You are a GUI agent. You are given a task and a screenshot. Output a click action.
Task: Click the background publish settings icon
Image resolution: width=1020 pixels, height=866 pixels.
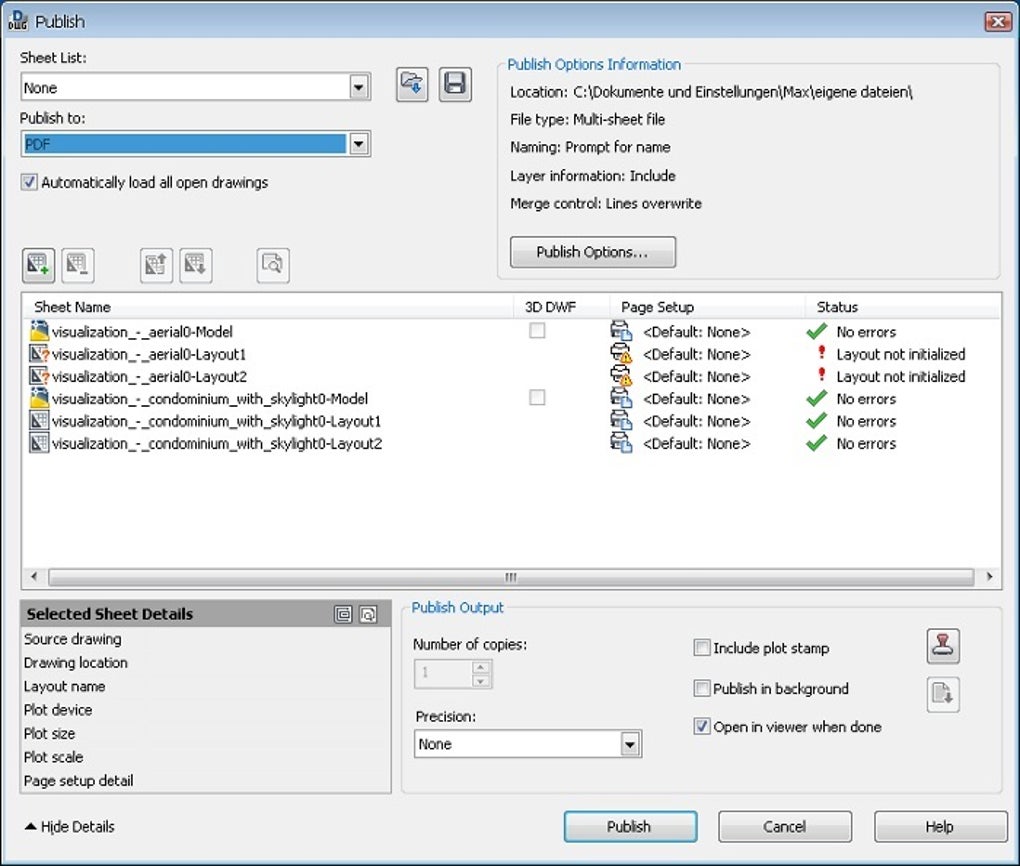click(943, 694)
